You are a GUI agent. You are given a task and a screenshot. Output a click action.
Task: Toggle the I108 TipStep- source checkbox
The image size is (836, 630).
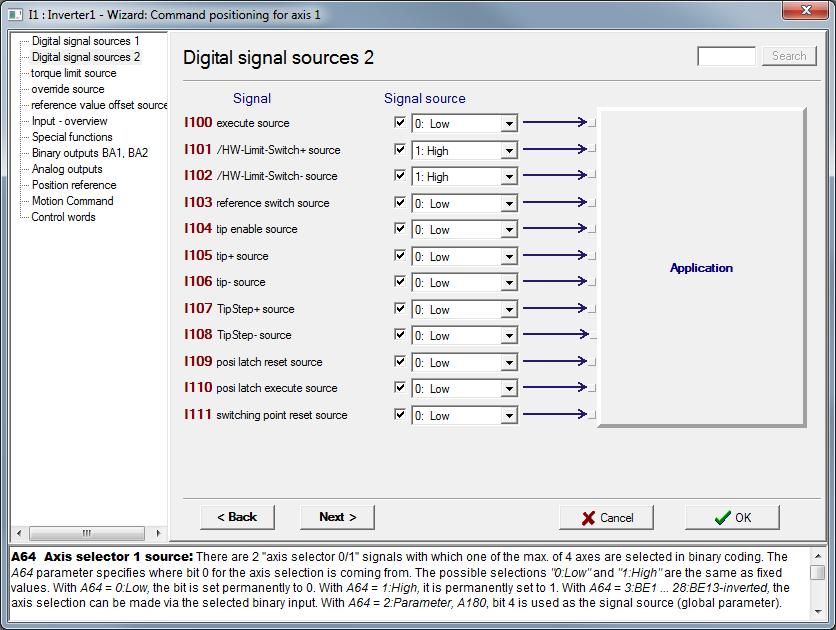pyautogui.click(x=399, y=335)
